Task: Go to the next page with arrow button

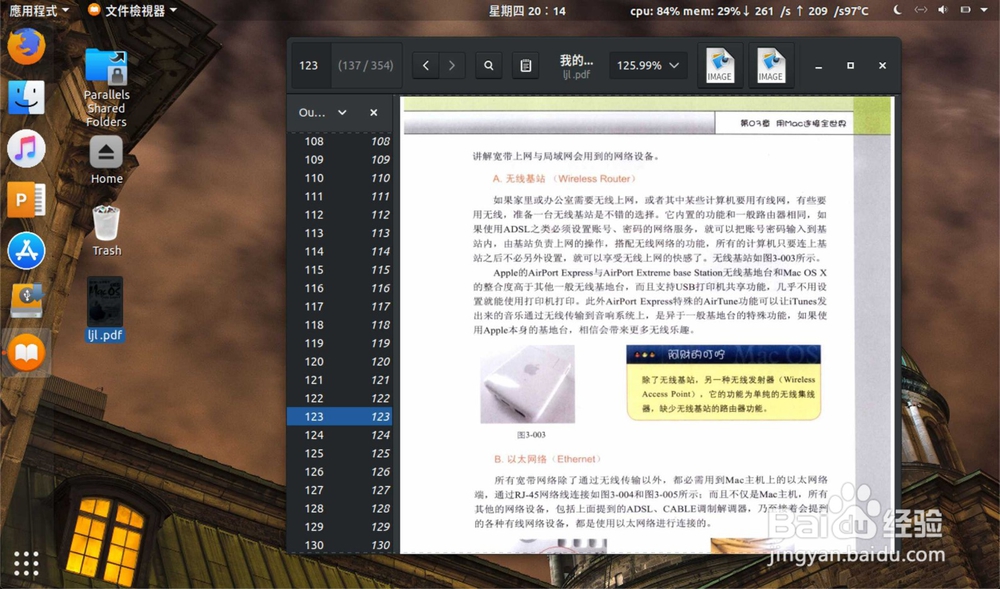Action: [452, 65]
